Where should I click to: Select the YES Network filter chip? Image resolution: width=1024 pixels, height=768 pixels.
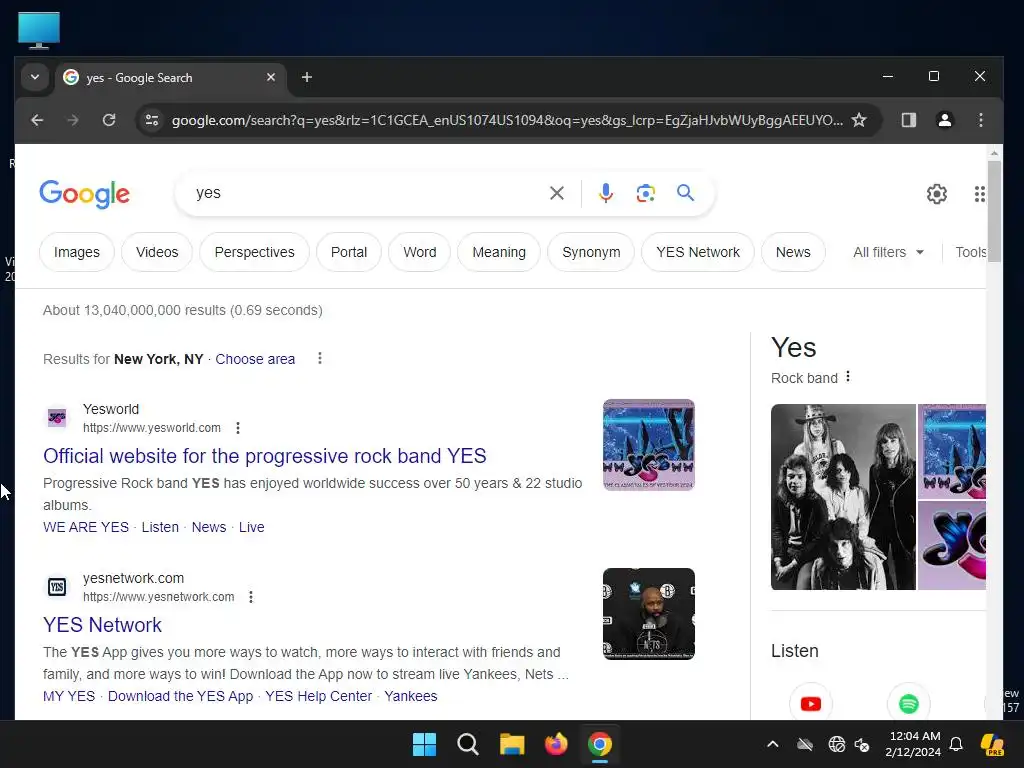click(x=697, y=252)
